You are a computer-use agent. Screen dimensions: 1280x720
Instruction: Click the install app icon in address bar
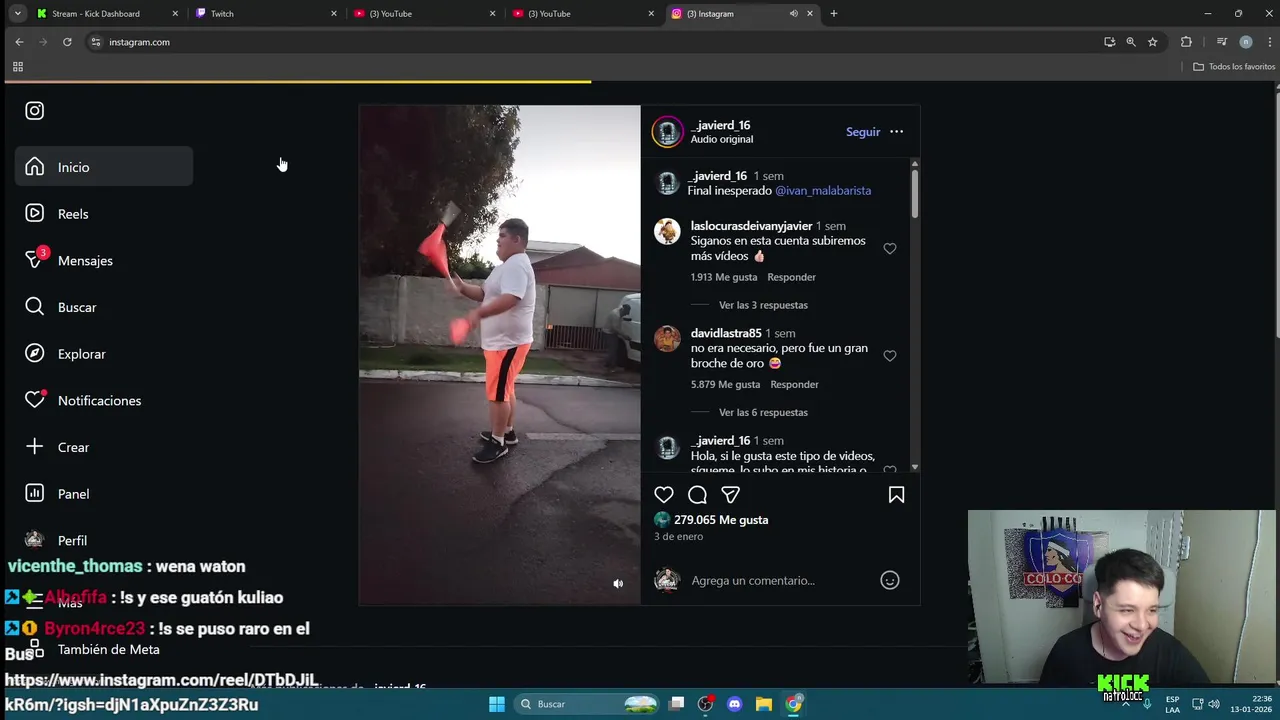tap(1109, 42)
